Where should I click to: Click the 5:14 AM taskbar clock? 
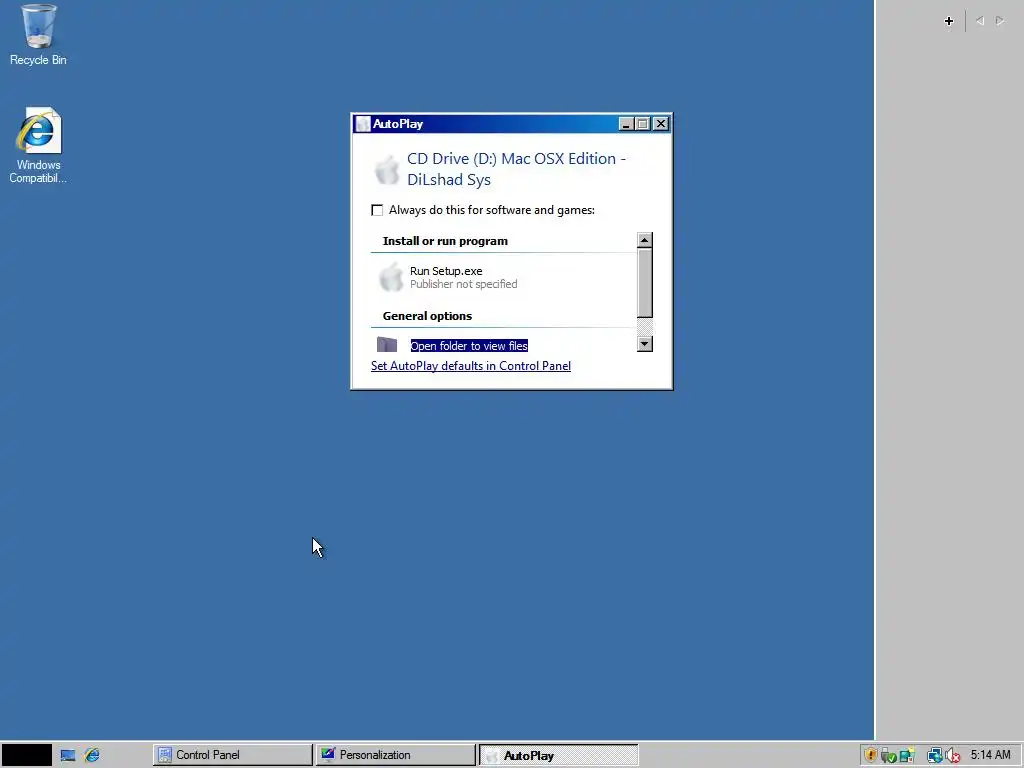990,755
